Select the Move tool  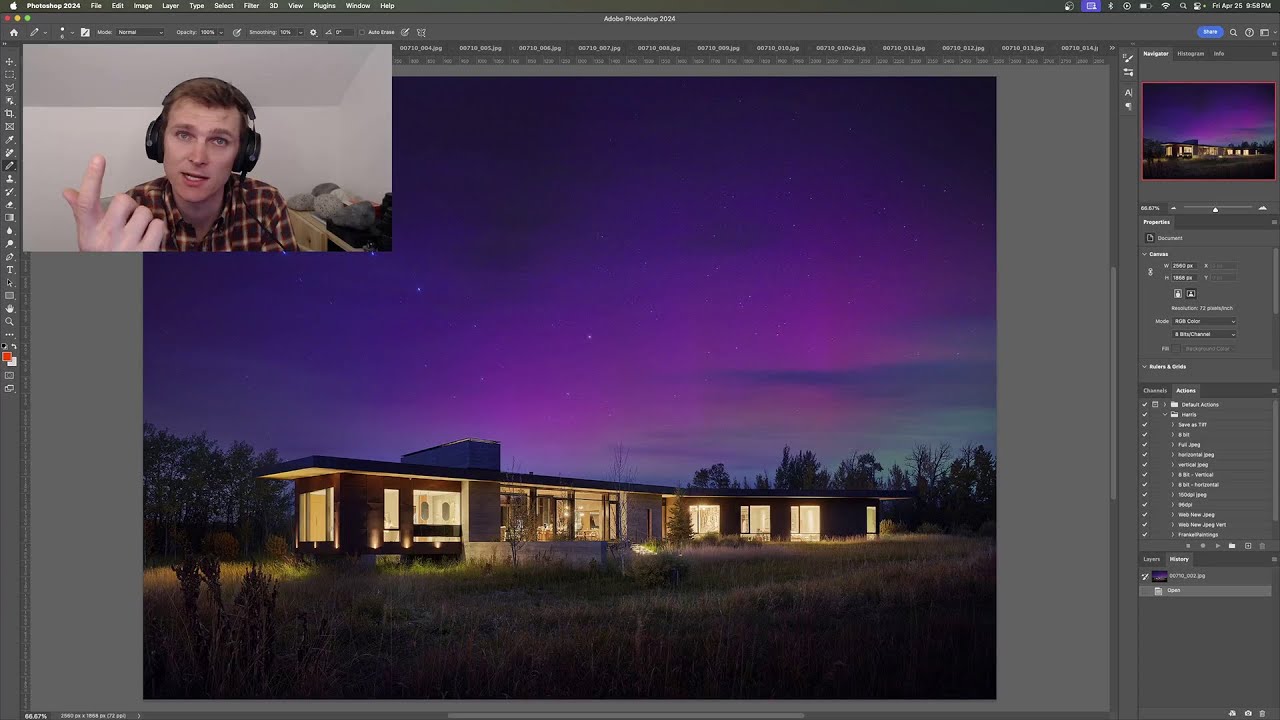10,62
